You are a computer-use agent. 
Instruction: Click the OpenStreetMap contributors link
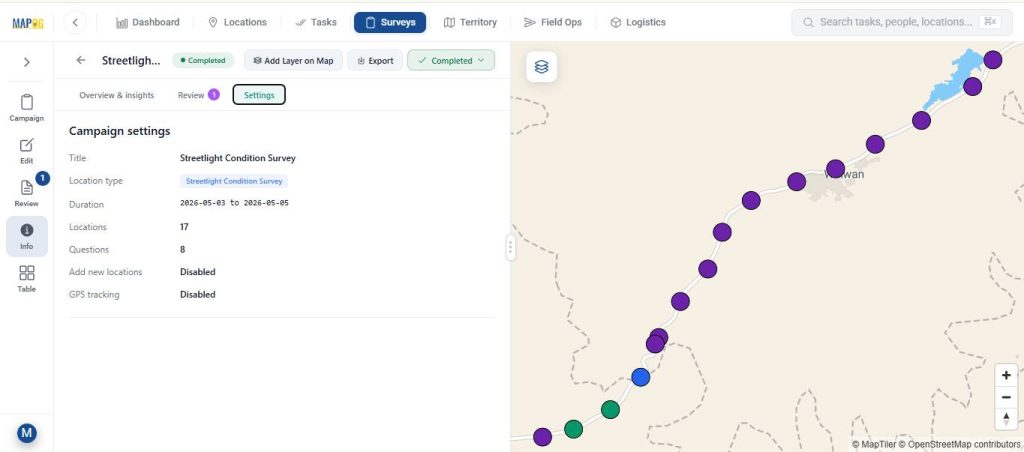(959, 445)
